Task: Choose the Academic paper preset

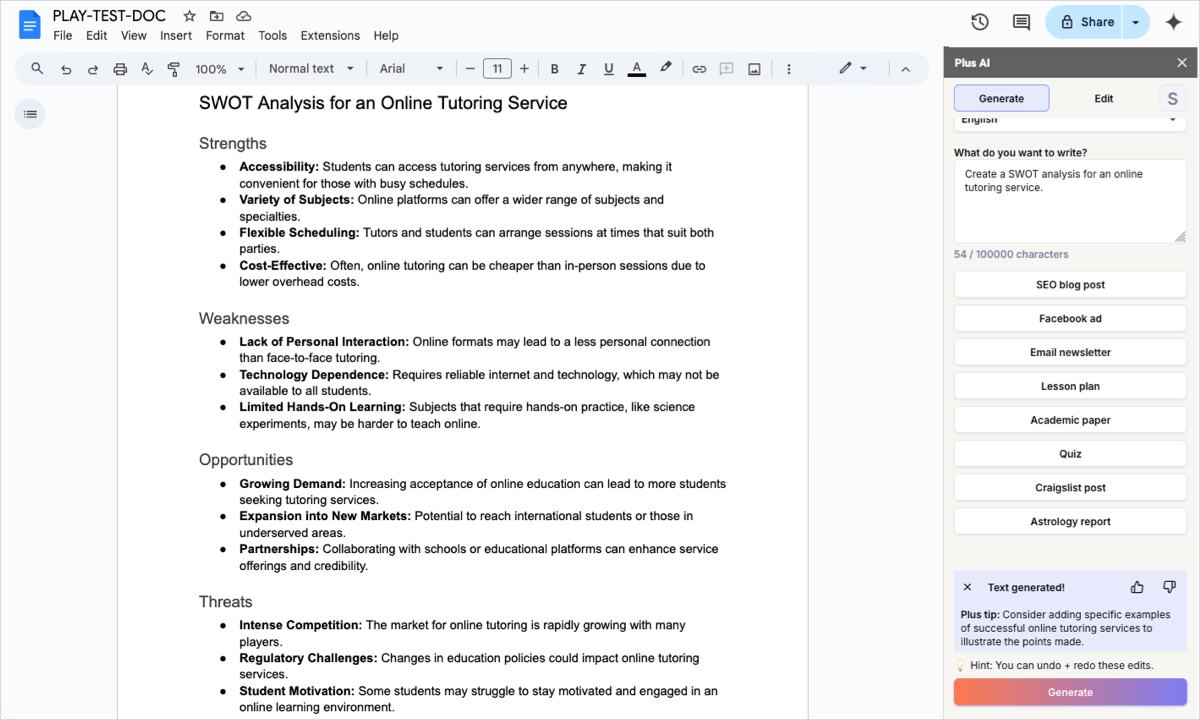Action: (x=1070, y=420)
